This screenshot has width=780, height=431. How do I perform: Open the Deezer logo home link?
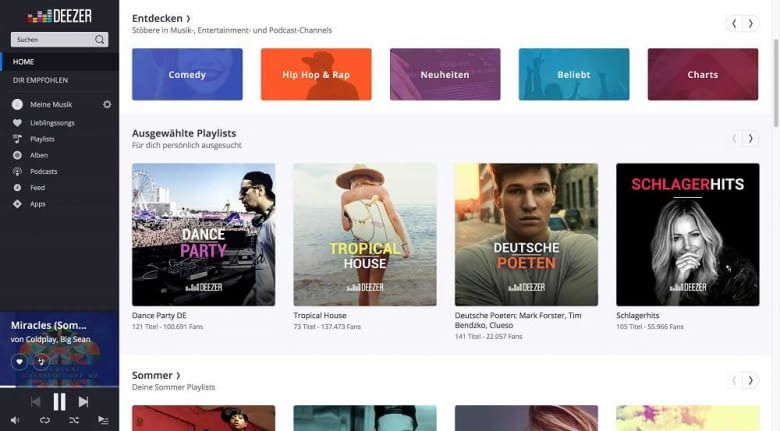click(59, 15)
